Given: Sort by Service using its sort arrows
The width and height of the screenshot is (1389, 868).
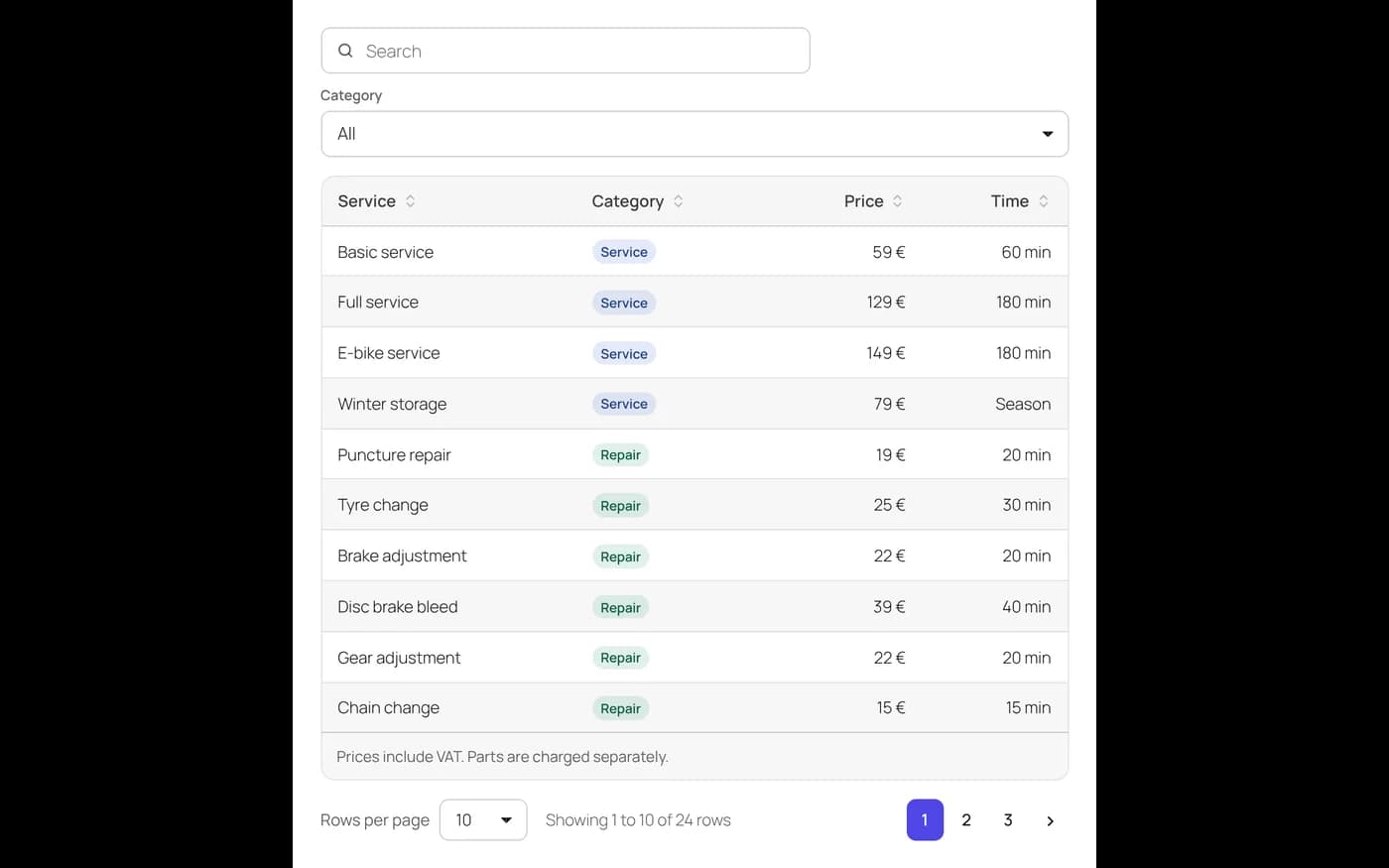Looking at the screenshot, I should coord(411,201).
